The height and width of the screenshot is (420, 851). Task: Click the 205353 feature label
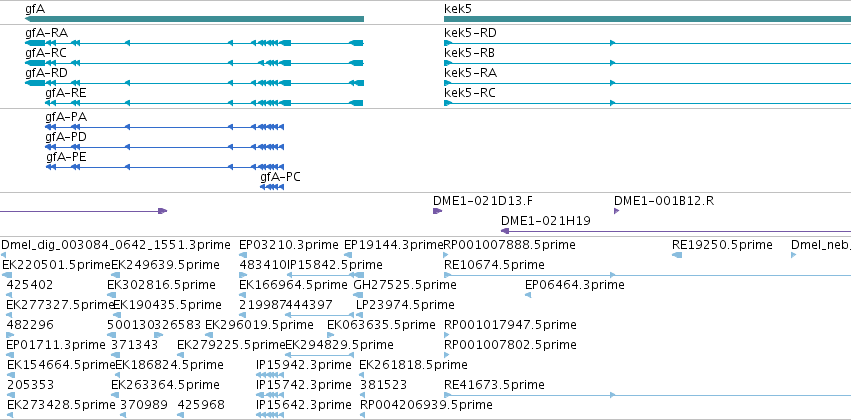[x=30, y=385]
